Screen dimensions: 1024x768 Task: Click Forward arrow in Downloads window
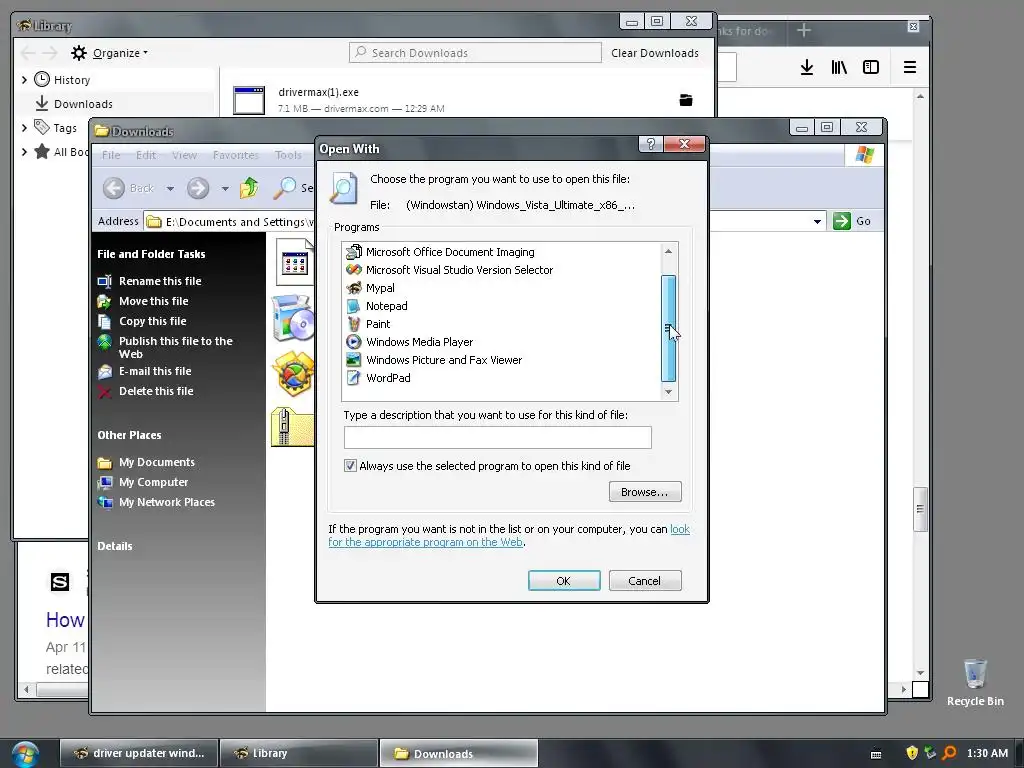(x=198, y=188)
